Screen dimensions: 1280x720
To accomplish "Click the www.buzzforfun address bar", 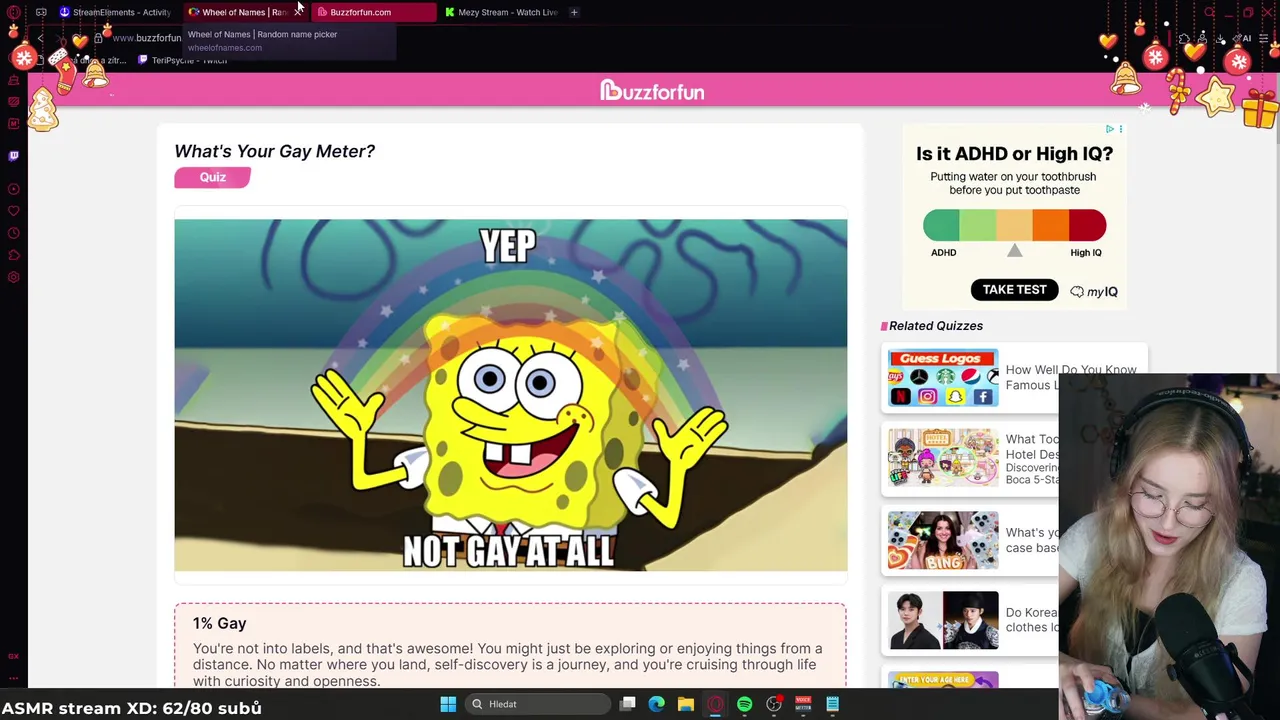I will click(146, 38).
